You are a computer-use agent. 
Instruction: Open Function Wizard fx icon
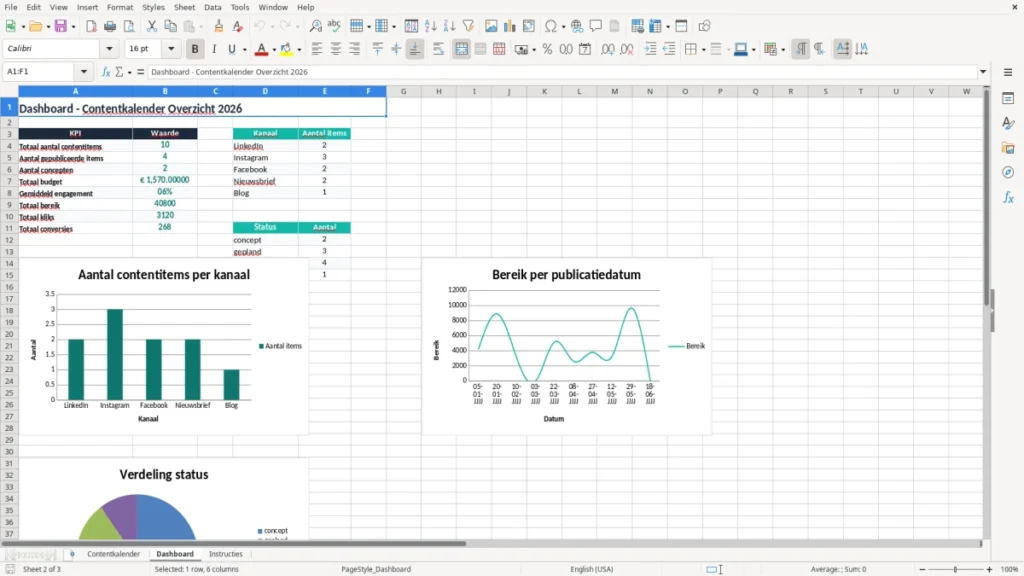(106, 72)
